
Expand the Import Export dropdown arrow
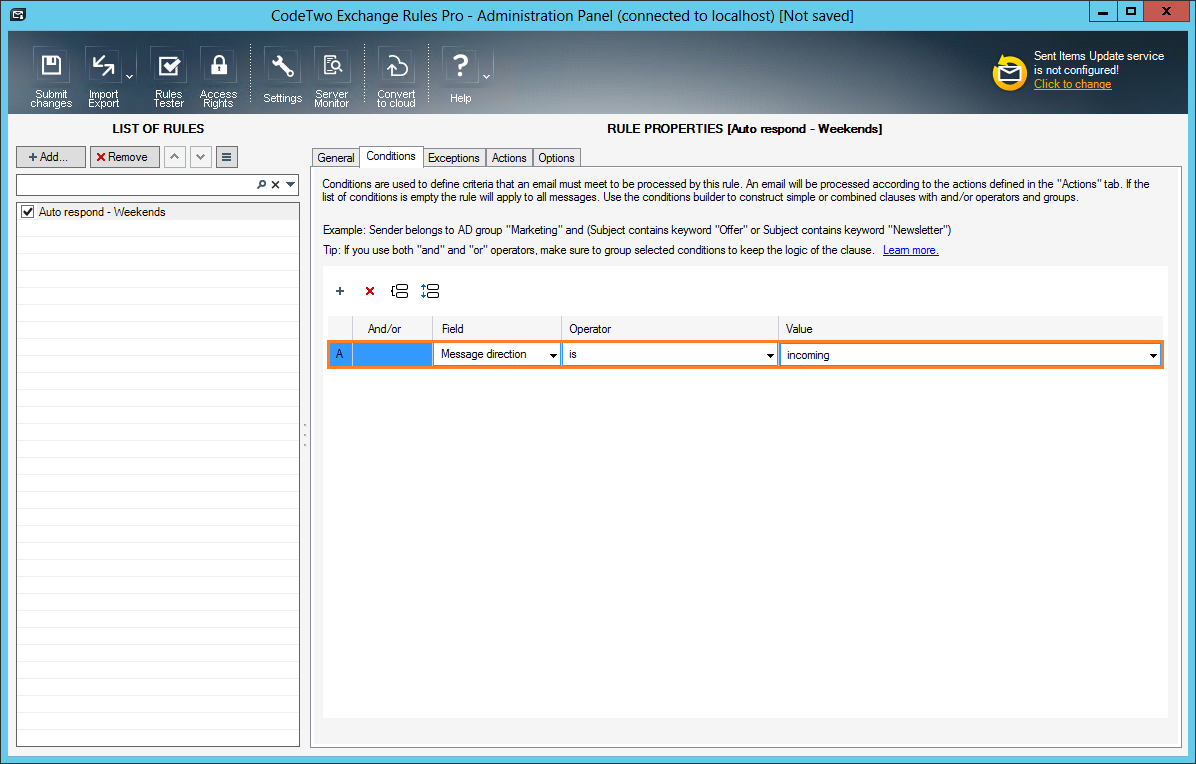(x=130, y=77)
